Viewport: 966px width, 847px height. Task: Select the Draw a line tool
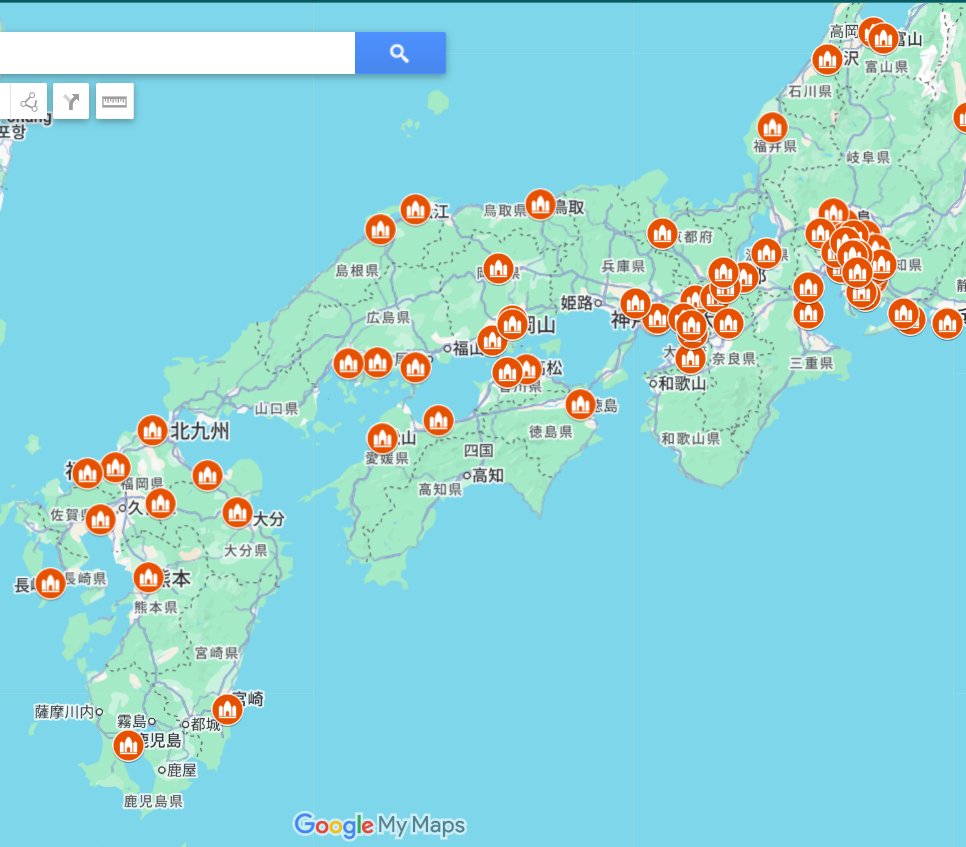click(x=28, y=101)
